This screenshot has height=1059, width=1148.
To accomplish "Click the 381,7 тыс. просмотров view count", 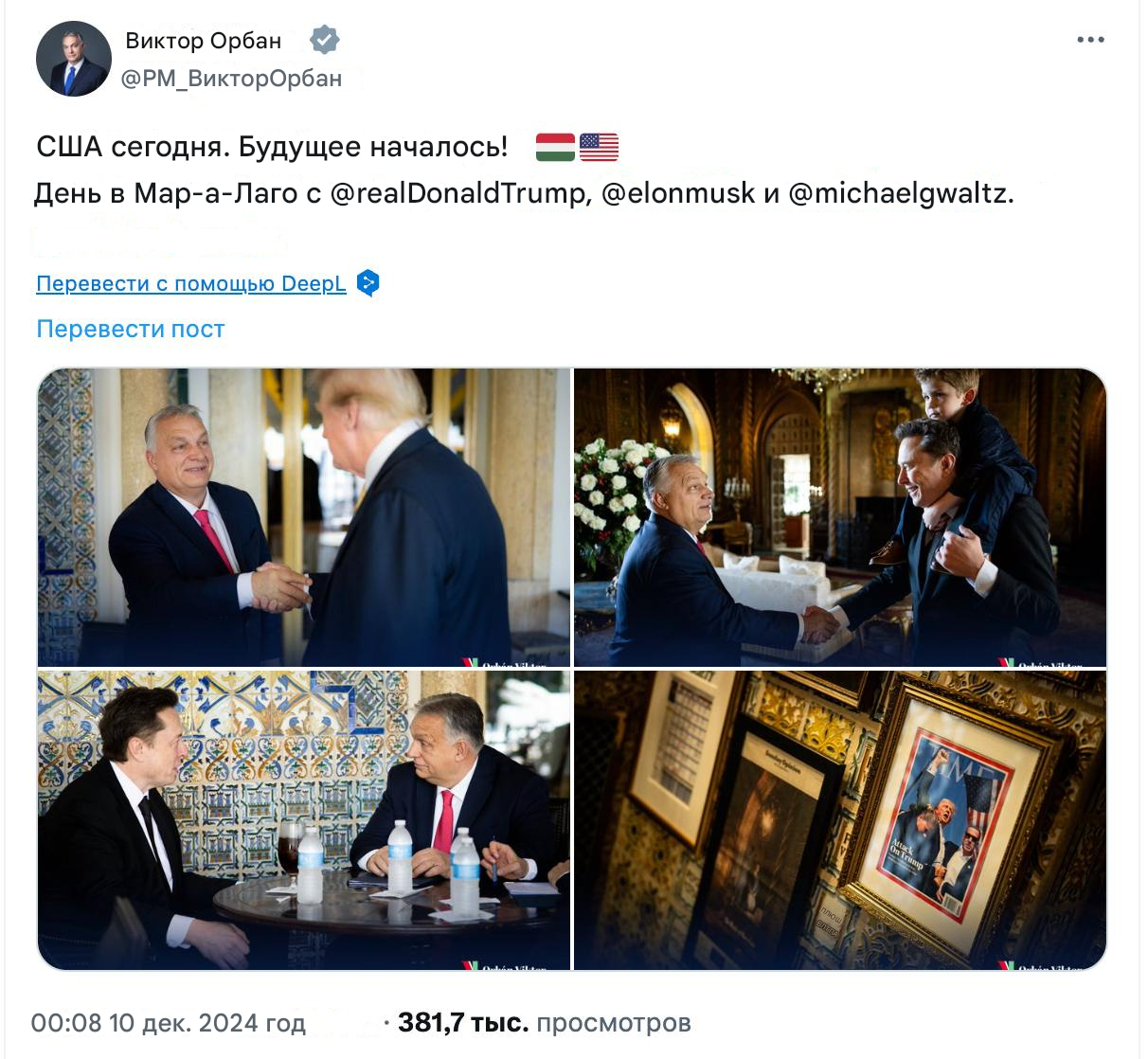I will pos(544,1023).
